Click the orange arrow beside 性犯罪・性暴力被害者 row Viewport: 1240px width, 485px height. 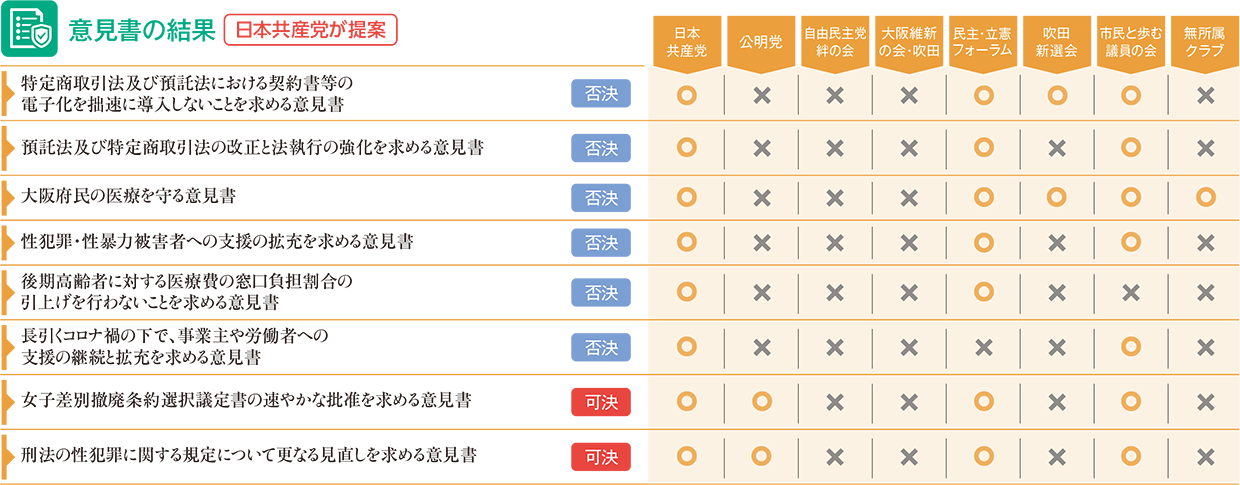[x=9, y=241]
